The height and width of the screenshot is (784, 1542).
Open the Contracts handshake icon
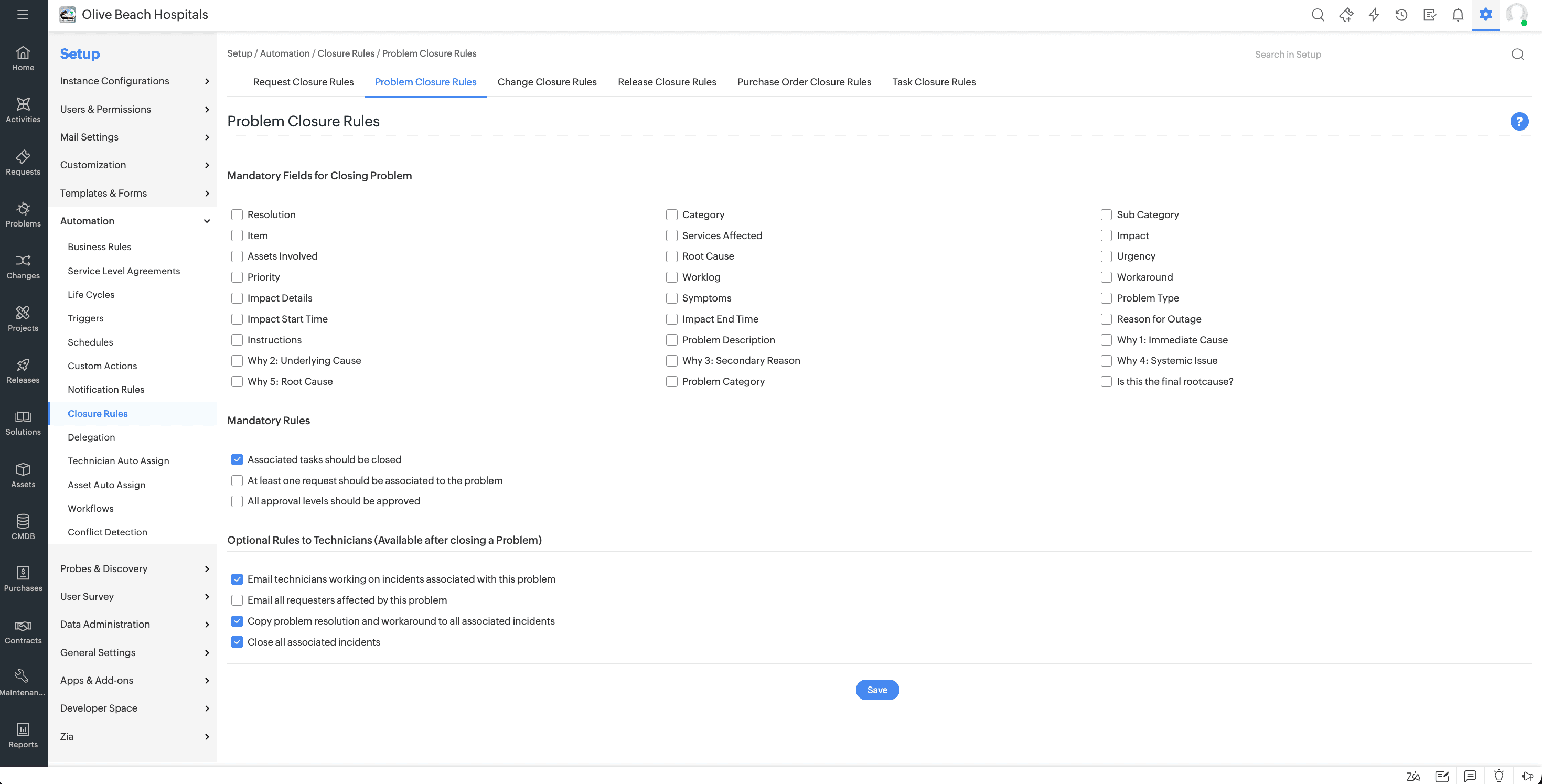tap(23, 630)
